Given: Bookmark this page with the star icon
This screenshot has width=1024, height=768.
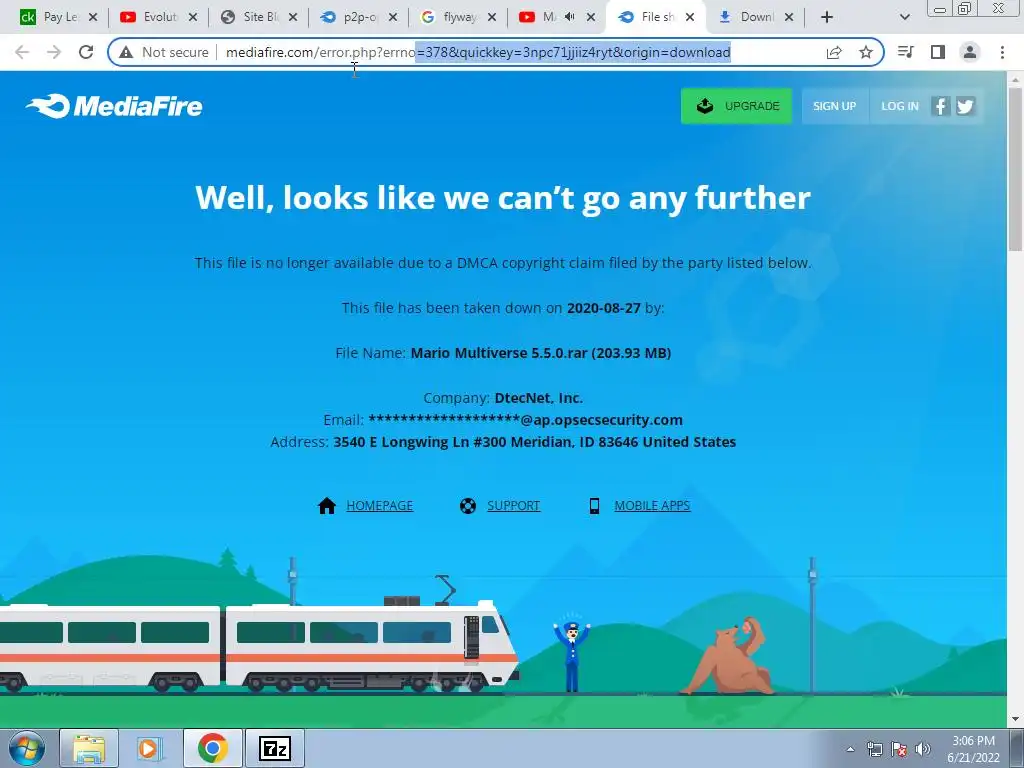Looking at the screenshot, I should (x=866, y=52).
